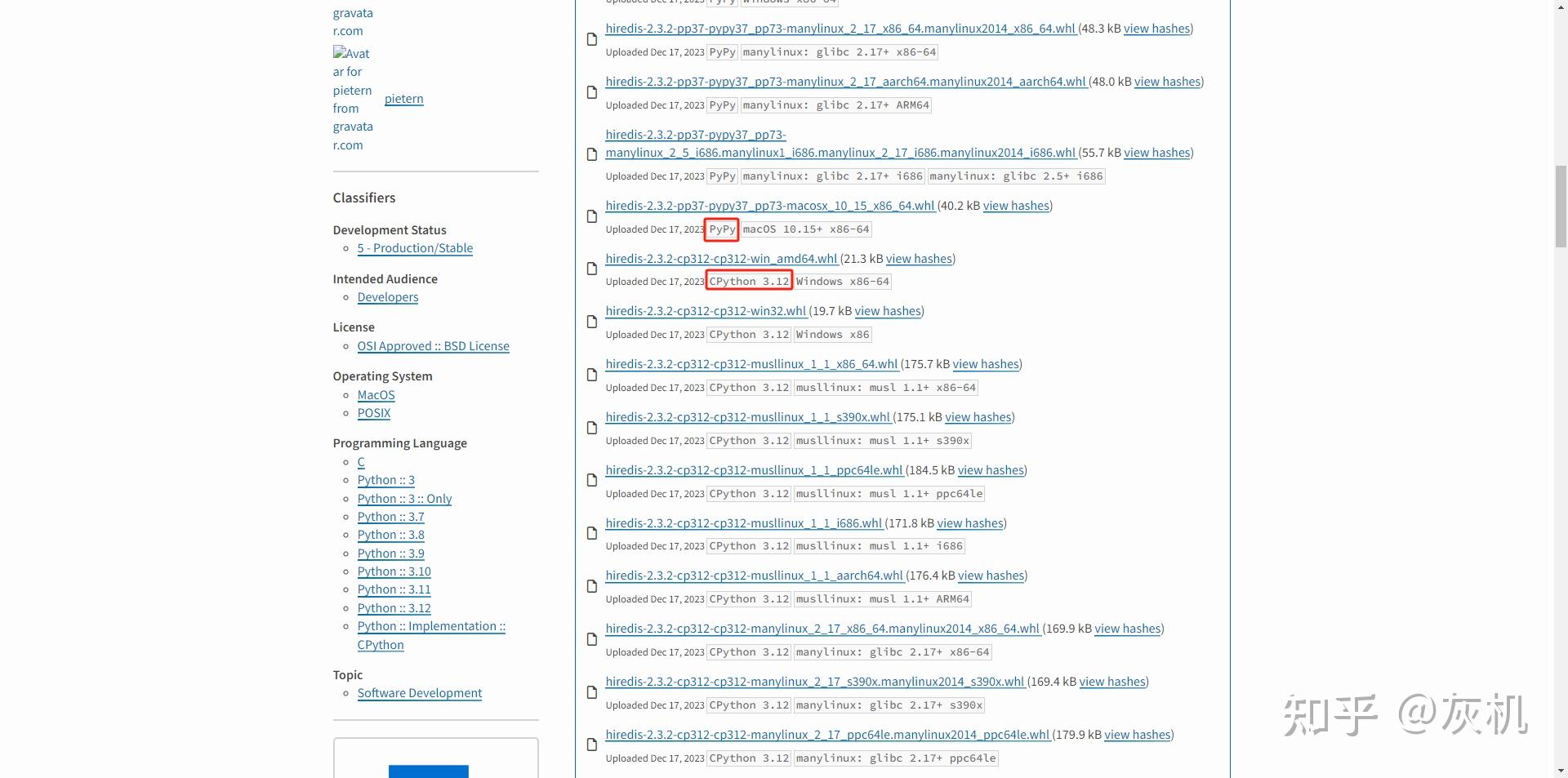Click the file icon beside the musllinux s390x wheel
This screenshot has width=1568, height=778.
coord(591,427)
